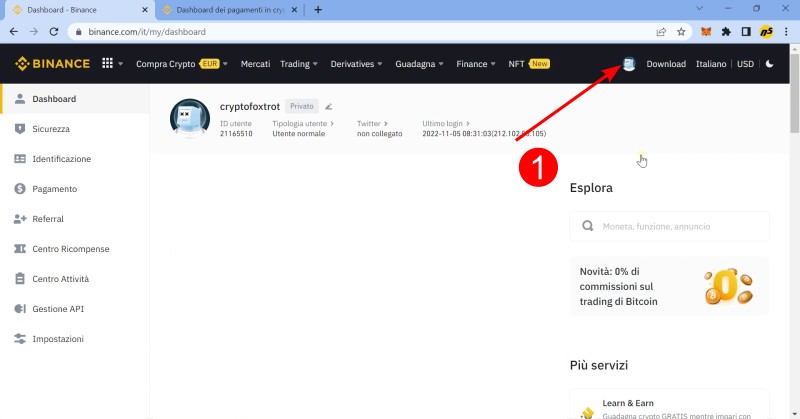
Task: Open Dashboard in the sidebar
Action: [75, 99]
